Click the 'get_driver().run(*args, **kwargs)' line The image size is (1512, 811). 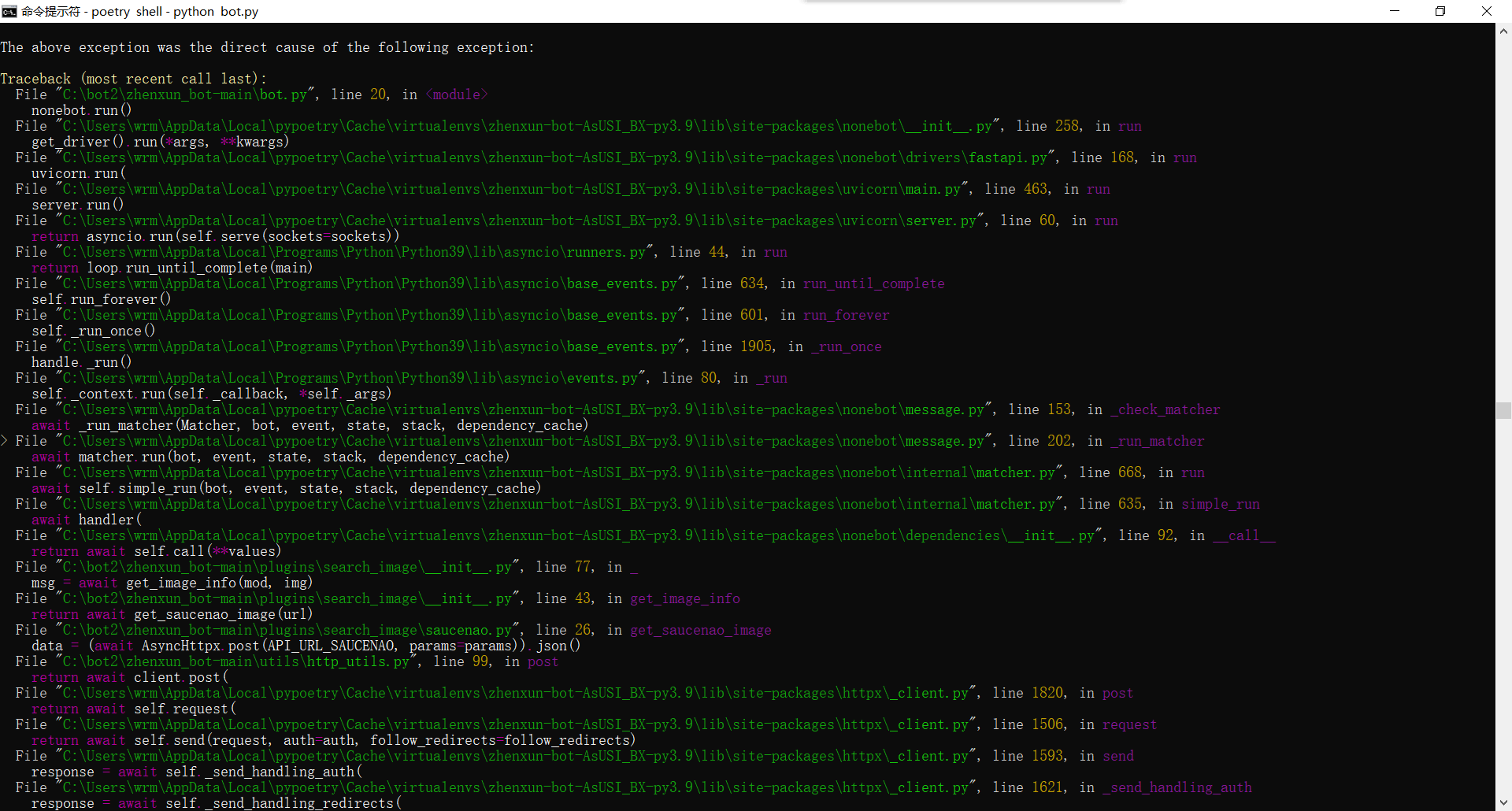(160, 142)
